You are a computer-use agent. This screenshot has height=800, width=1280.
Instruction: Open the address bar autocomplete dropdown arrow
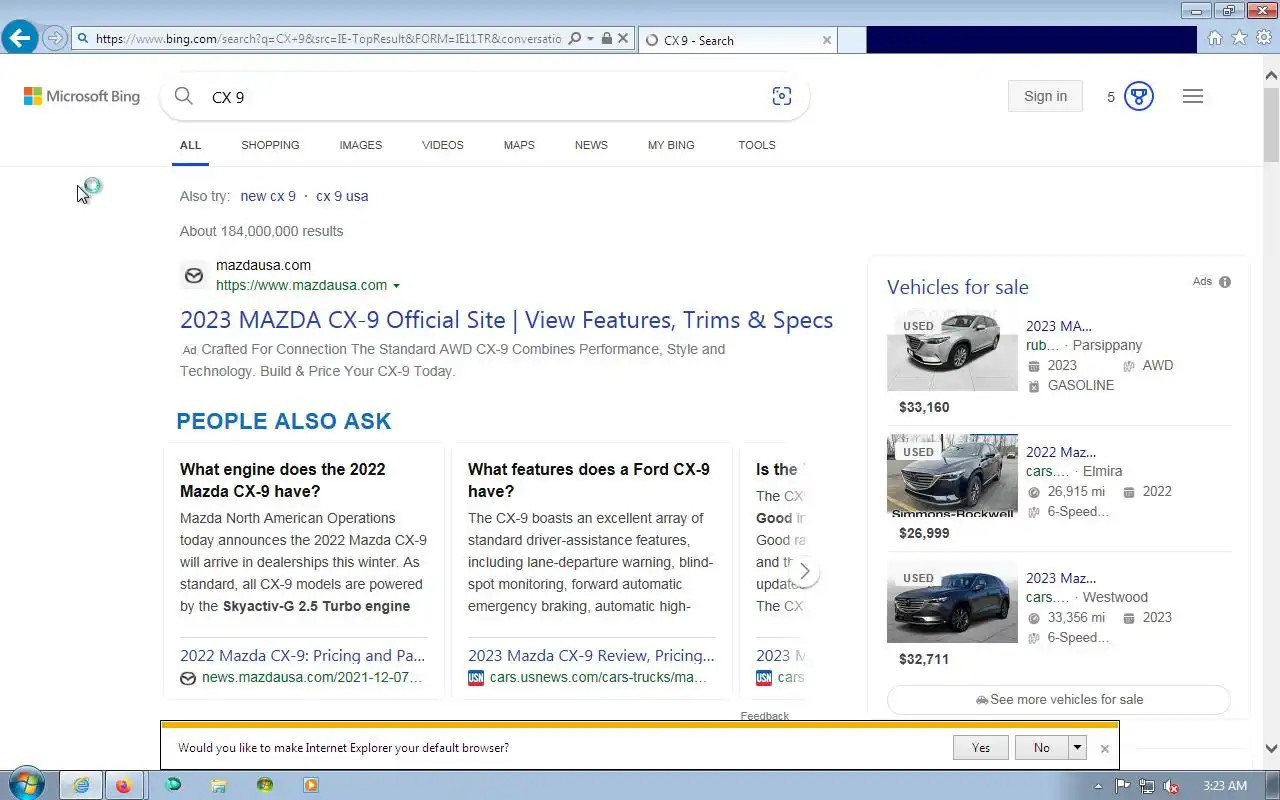[x=590, y=39]
